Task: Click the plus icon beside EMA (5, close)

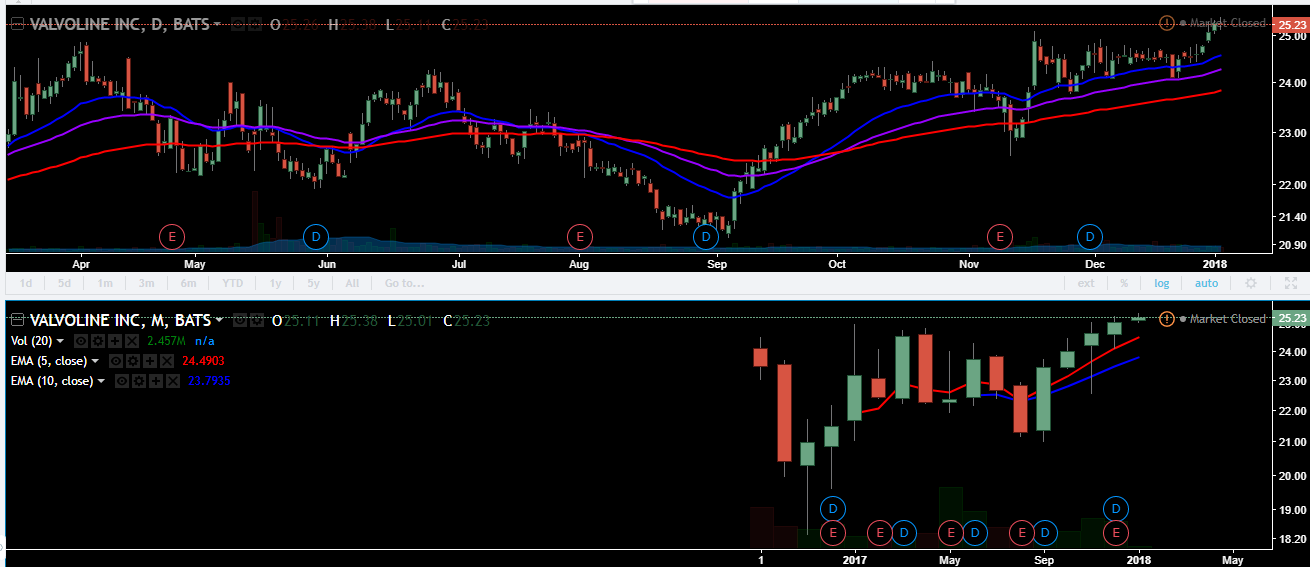Action: coord(150,361)
